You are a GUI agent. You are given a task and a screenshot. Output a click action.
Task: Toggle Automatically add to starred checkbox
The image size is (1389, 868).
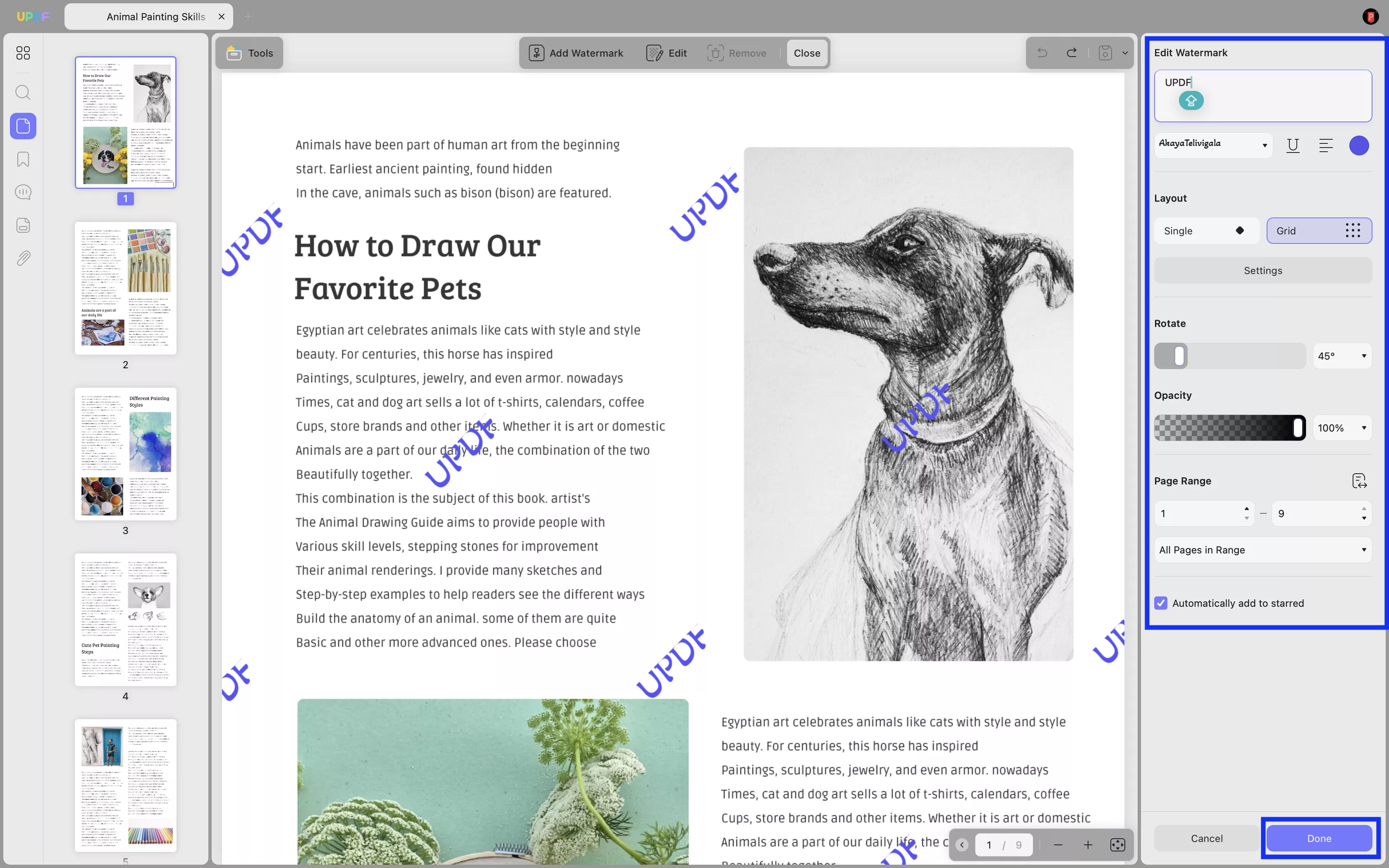point(1161,603)
